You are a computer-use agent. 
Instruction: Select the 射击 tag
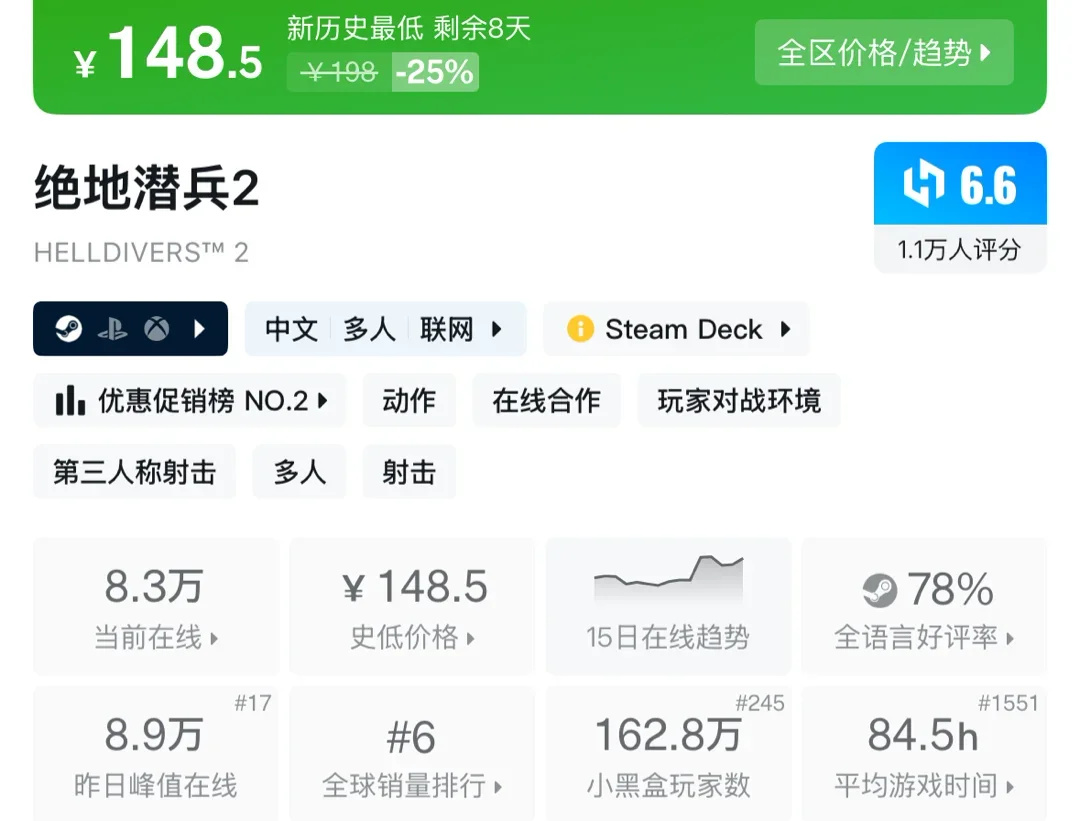click(409, 472)
